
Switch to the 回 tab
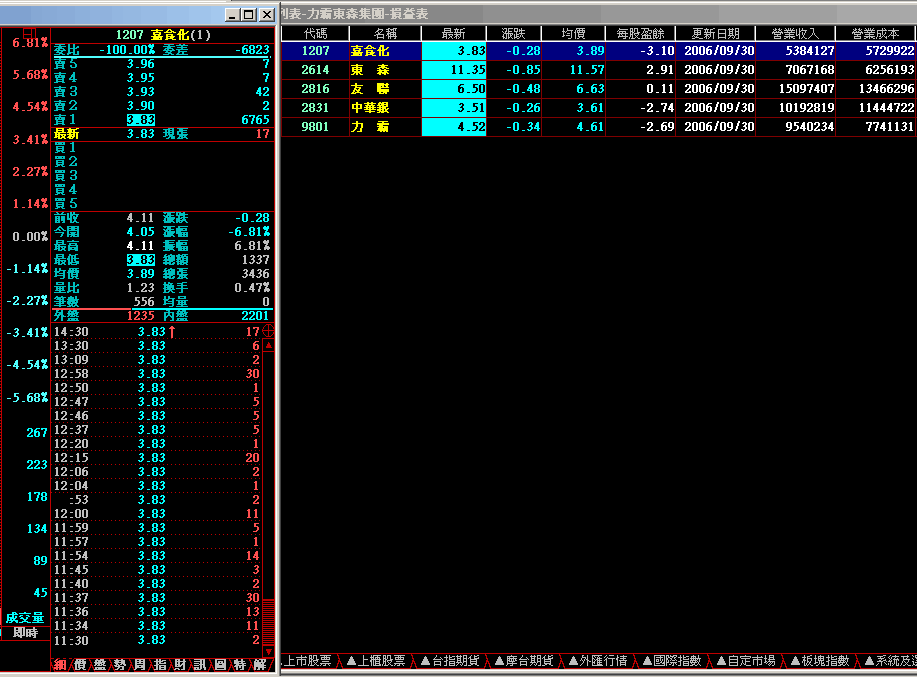point(220,665)
